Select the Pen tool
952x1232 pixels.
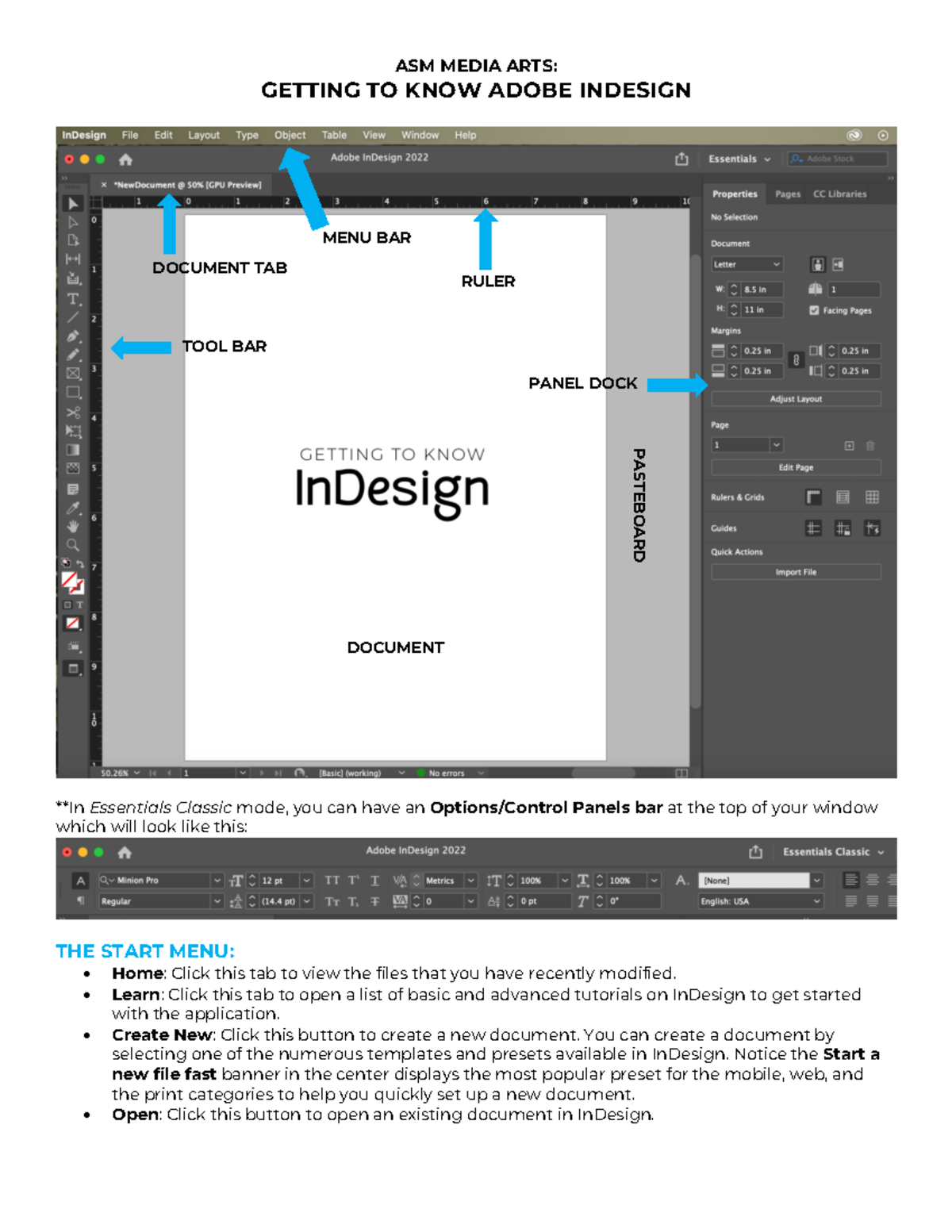(73, 336)
